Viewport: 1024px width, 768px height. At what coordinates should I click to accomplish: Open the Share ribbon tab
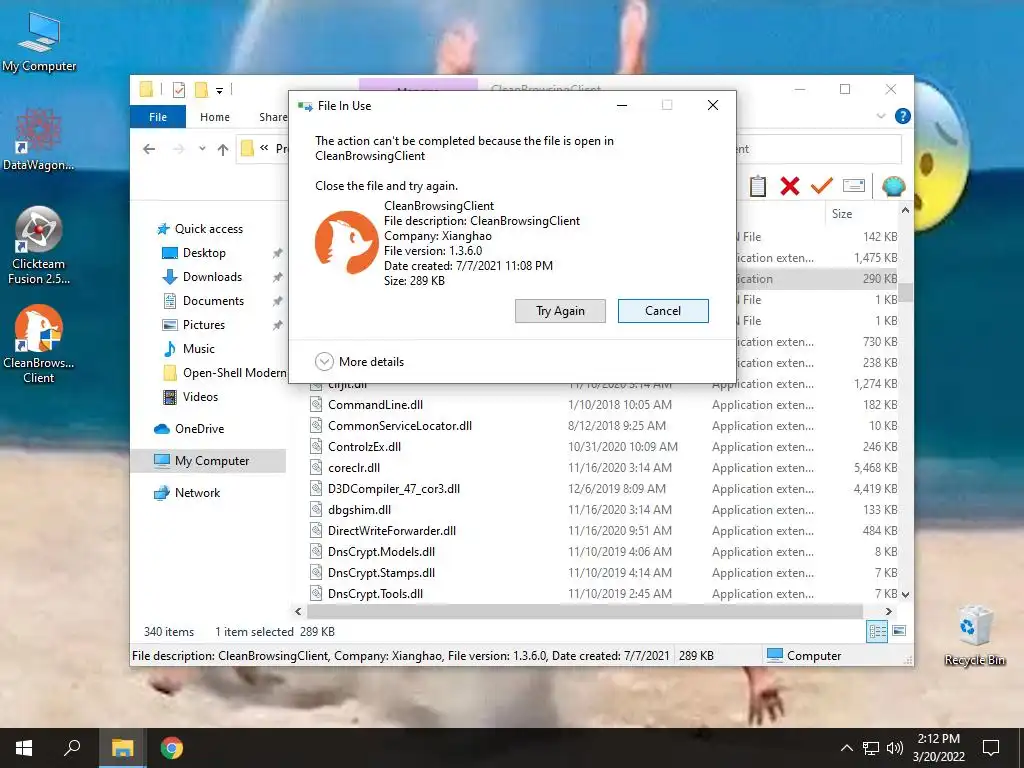273,117
